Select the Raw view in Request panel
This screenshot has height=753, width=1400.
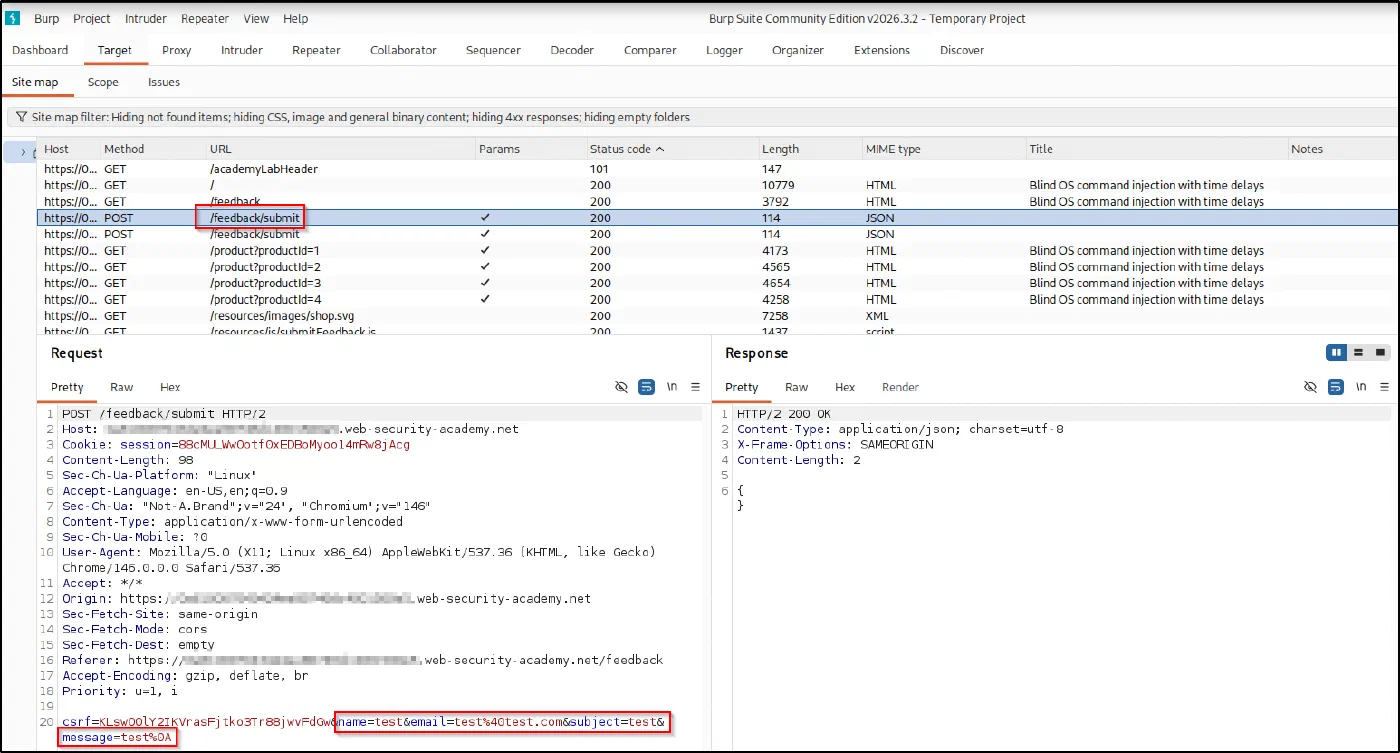pos(122,387)
